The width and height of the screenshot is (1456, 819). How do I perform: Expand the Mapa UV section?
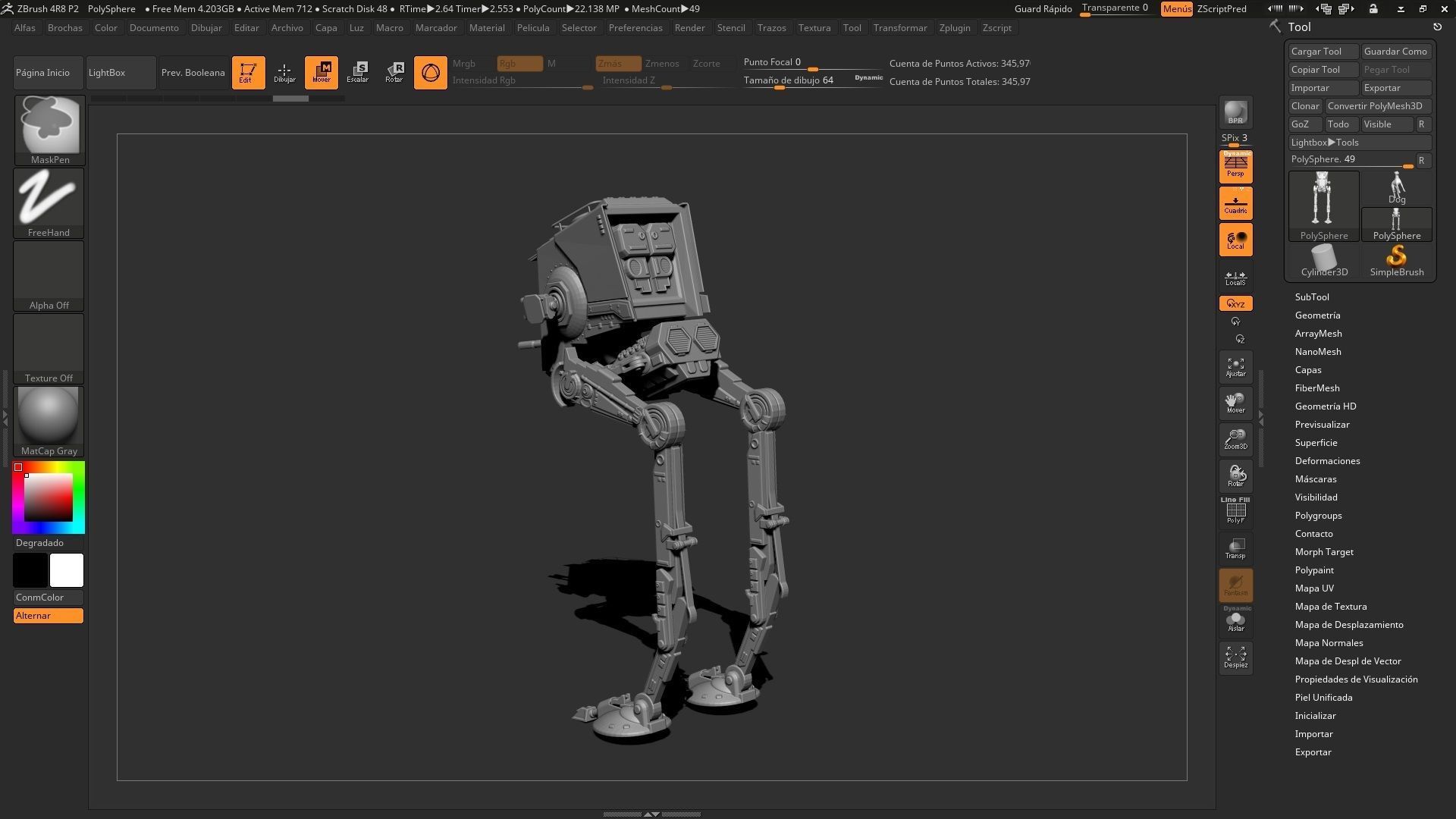click(x=1314, y=588)
